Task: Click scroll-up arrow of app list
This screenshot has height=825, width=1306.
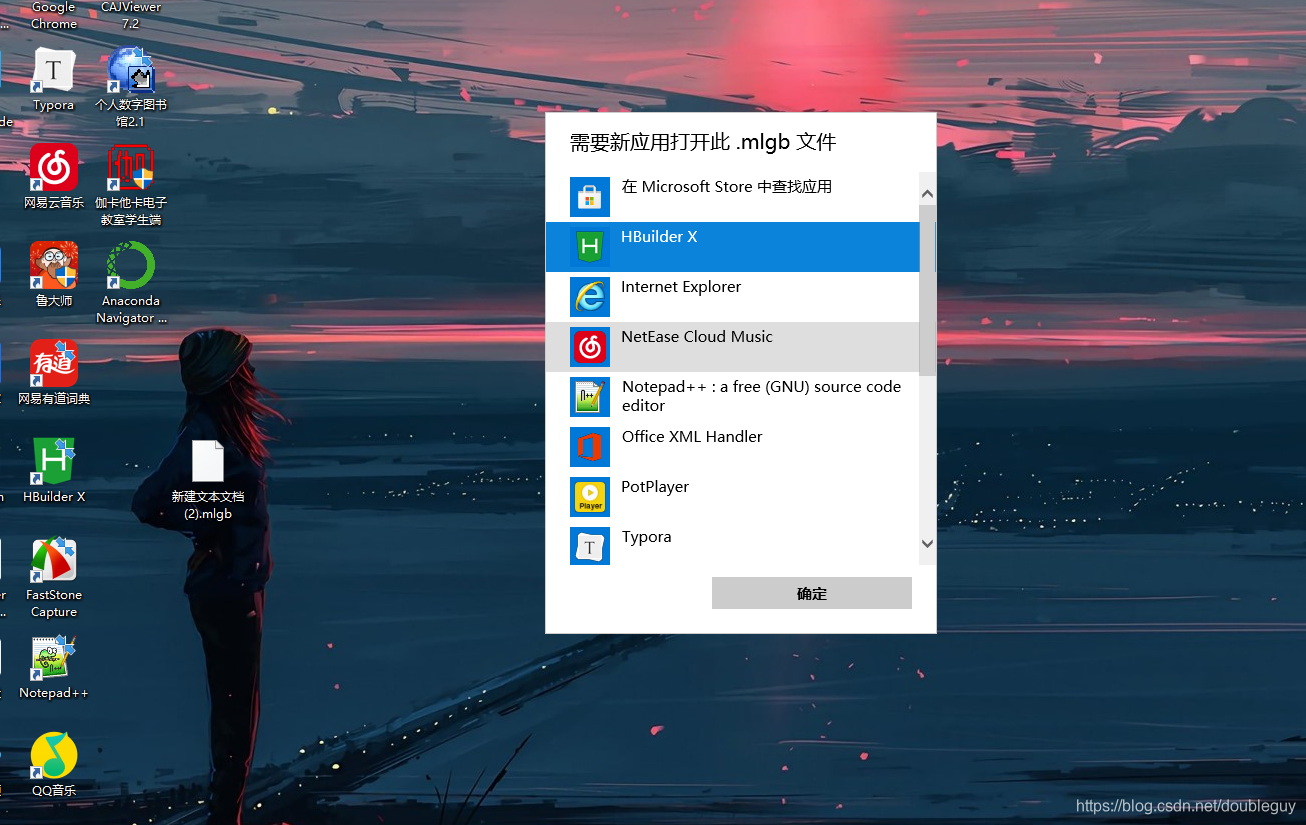Action: click(x=927, y=194)
